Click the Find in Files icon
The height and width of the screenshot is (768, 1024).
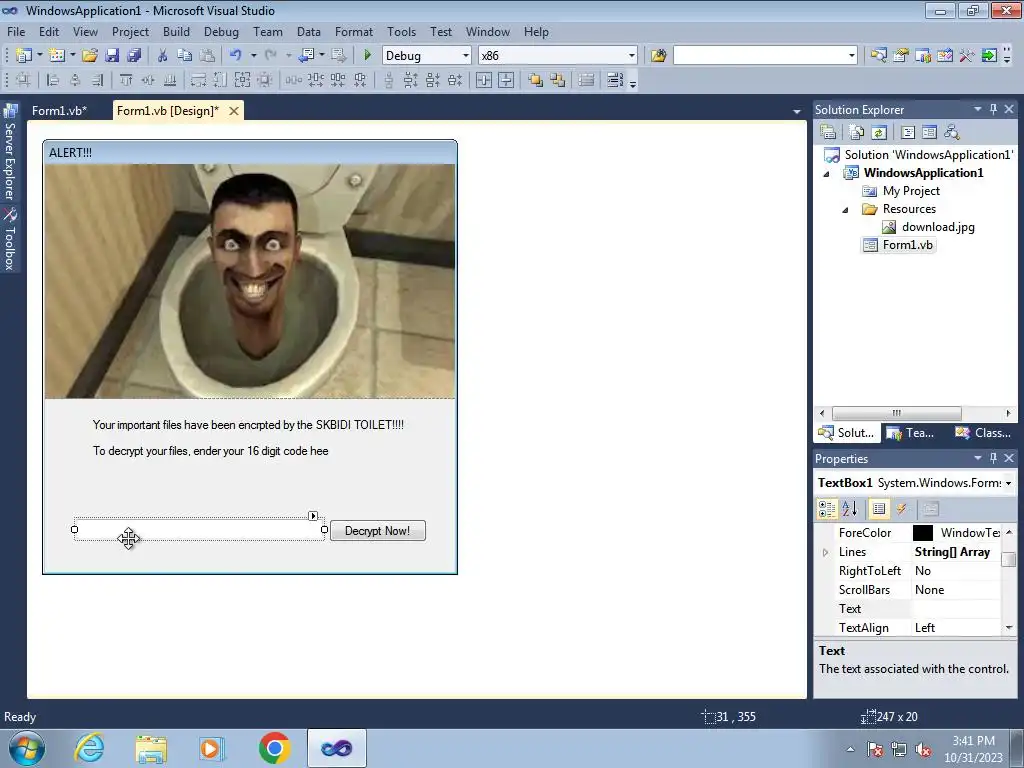(658, 56)
